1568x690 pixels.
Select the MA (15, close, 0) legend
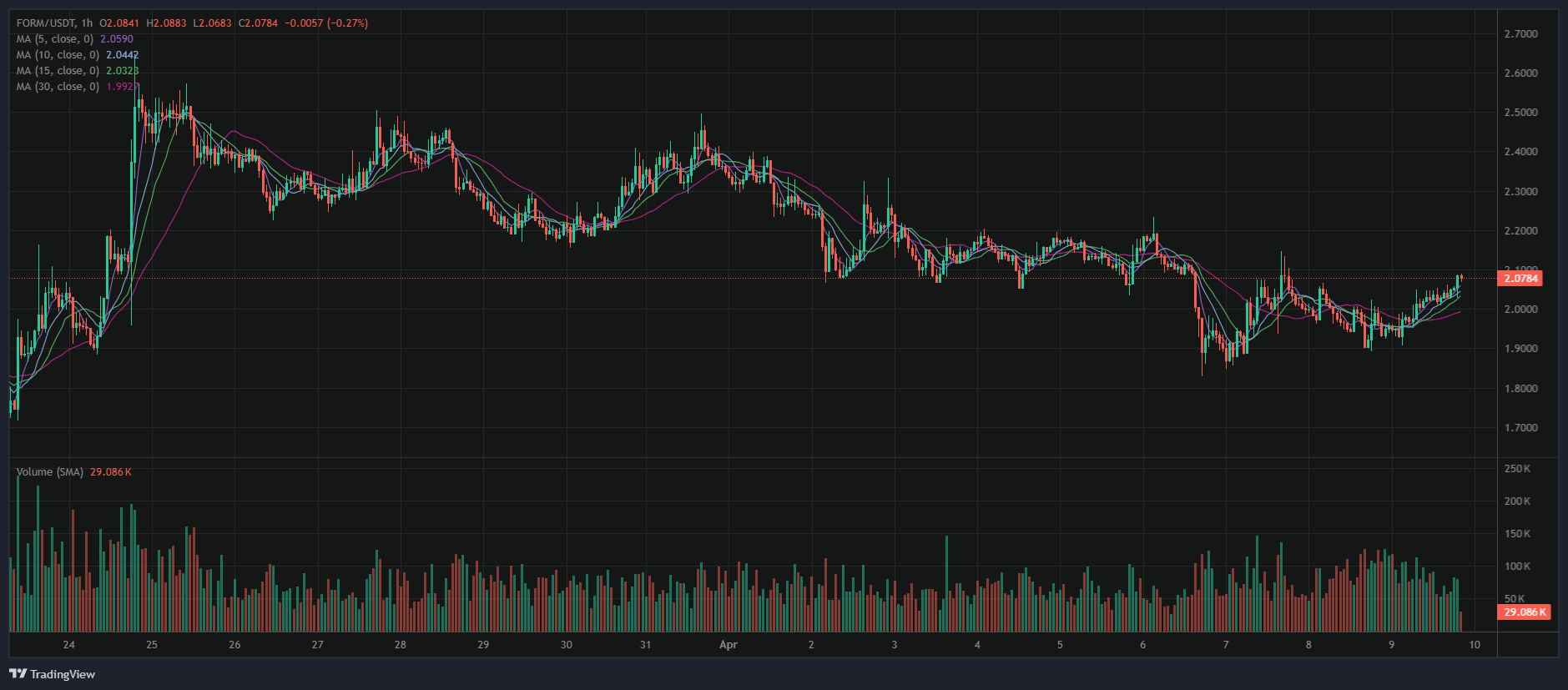coord(58,70)
